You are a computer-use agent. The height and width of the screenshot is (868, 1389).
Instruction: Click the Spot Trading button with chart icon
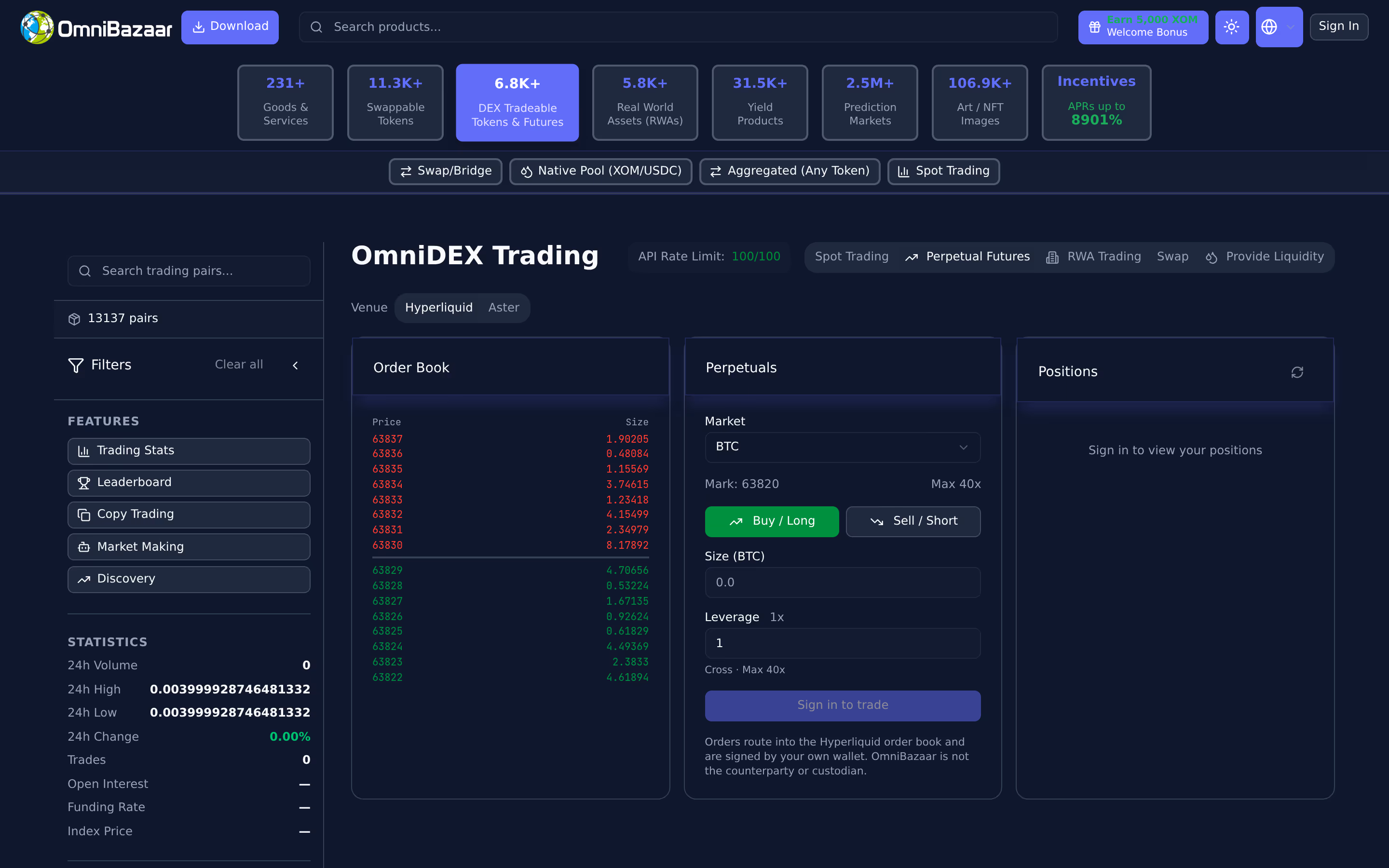click(943, 171)
